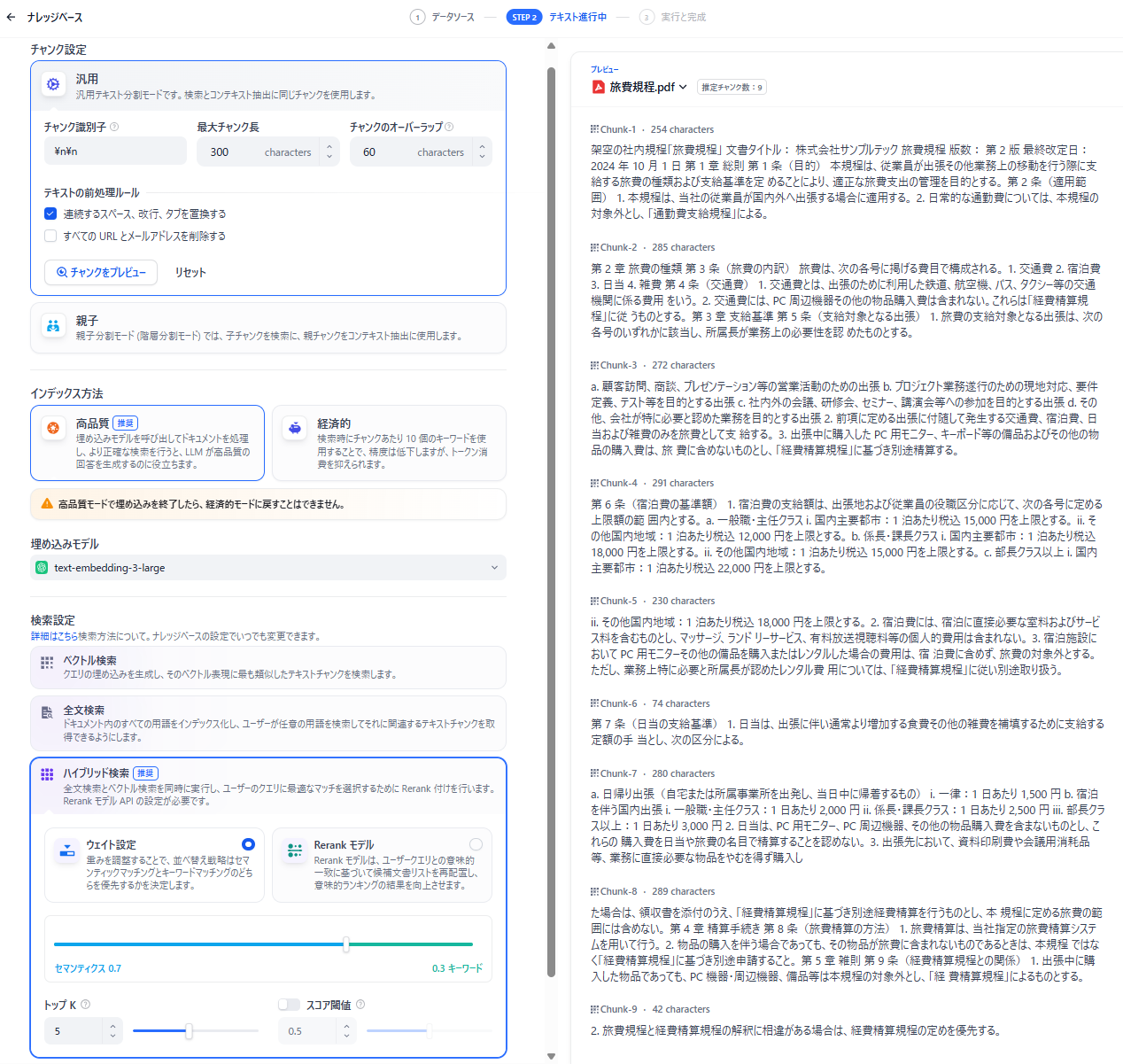Click the 汎用 chunk mode gear icon
1123x1064 pixels.
pyautogui.click(x=53, y=84)
